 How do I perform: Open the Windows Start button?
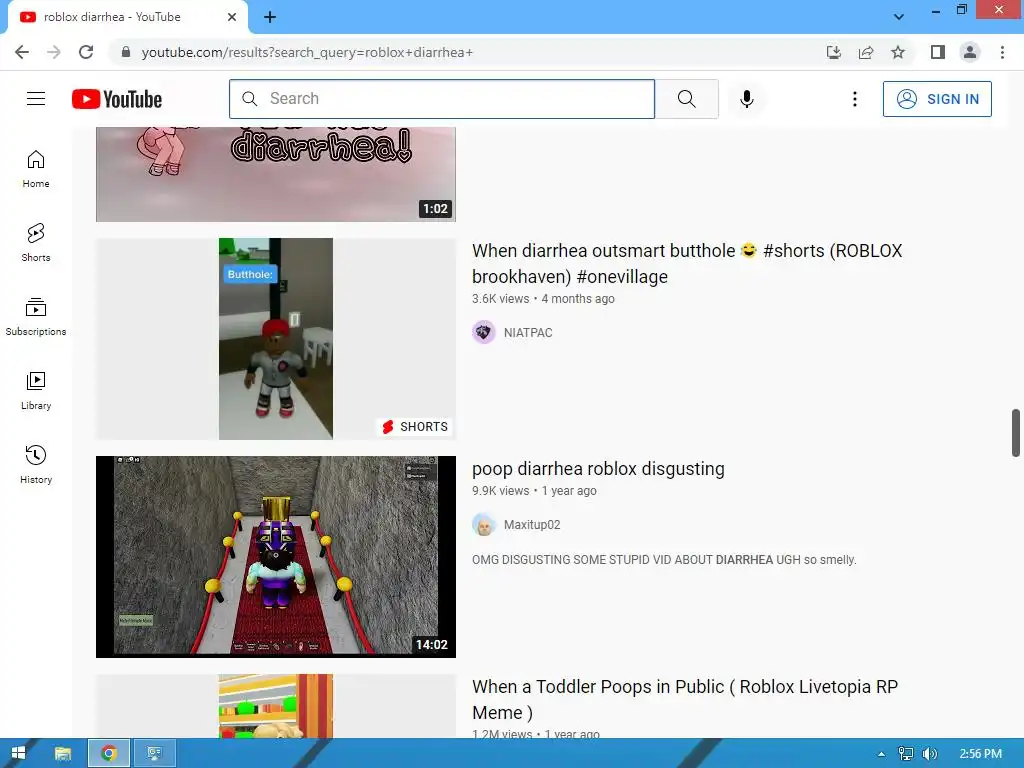point(18,754)
